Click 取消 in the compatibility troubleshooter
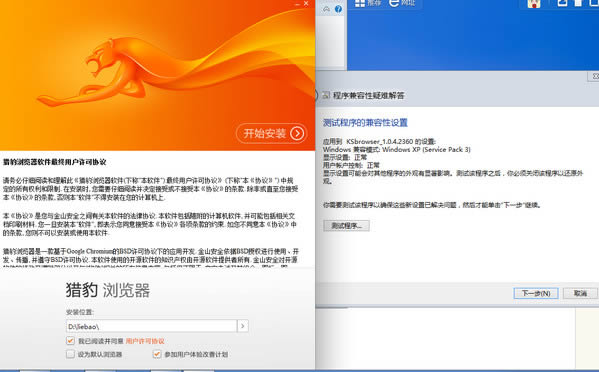This screenshot has width=599, height=372. (x=580, y=293)
